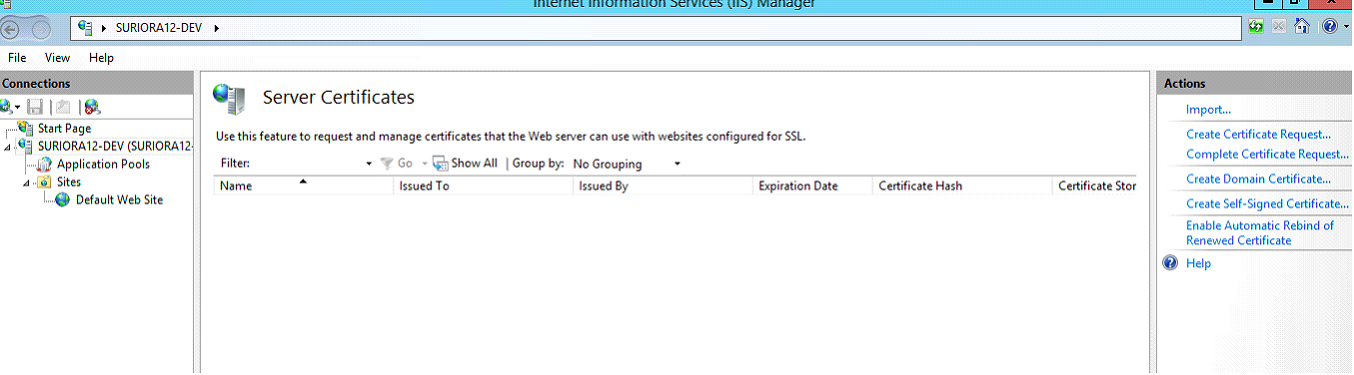
Task: Open the View menu
Action: [57, 58]
